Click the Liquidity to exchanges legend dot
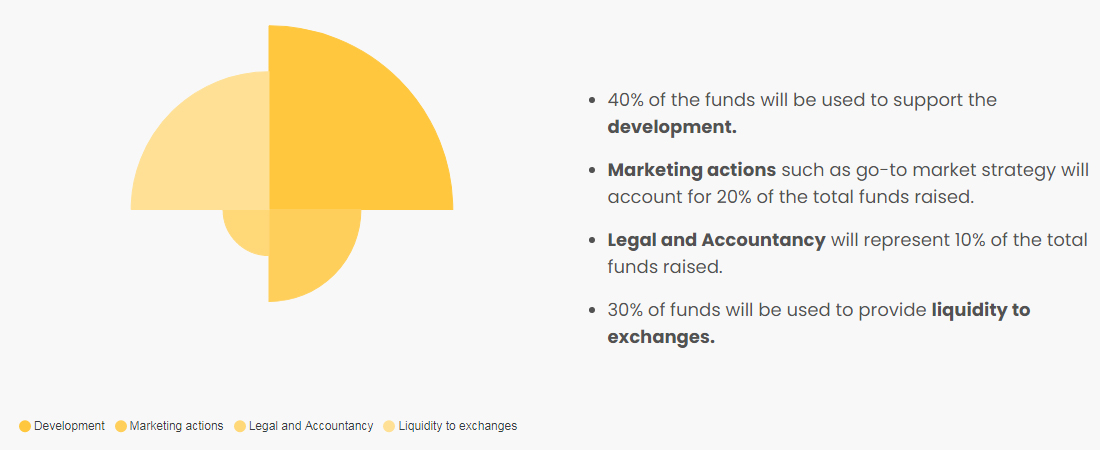The width and height of the screenshot is (1100, 450). (x=389, y=426)
